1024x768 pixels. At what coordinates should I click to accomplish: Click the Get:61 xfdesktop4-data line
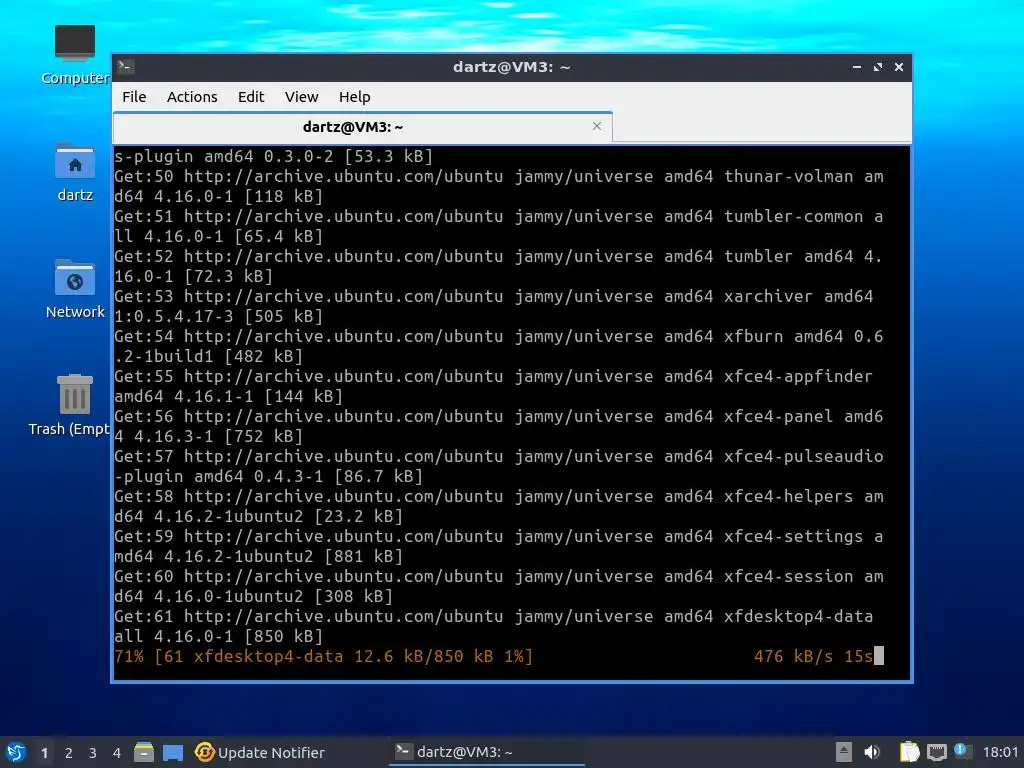pos(494,626)
